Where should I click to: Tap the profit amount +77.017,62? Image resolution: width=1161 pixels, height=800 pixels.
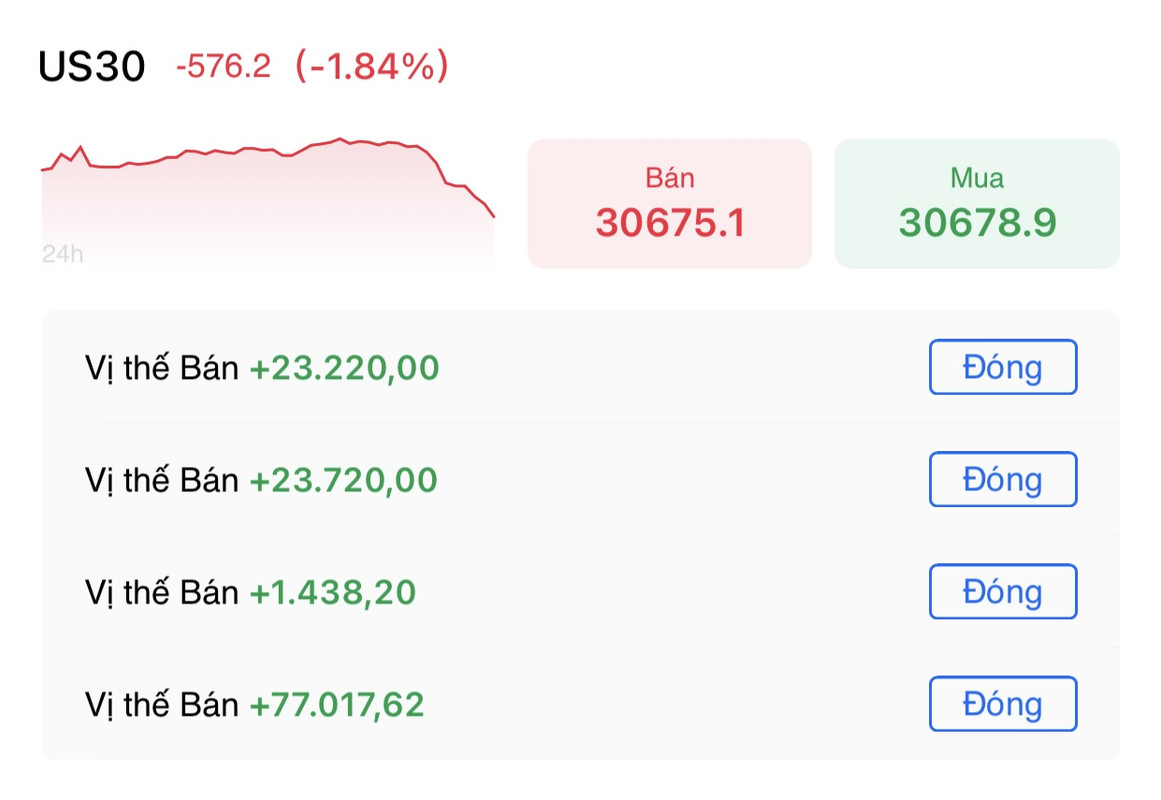click(x=337, y=704)
